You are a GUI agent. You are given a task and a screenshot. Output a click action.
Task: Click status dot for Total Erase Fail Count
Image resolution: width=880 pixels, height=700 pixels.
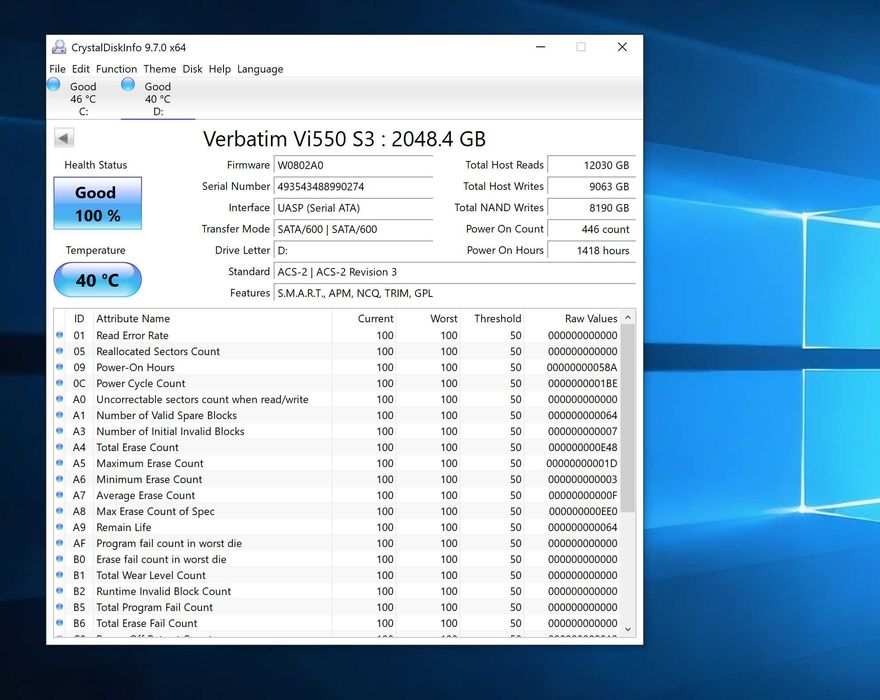(59, 623)
